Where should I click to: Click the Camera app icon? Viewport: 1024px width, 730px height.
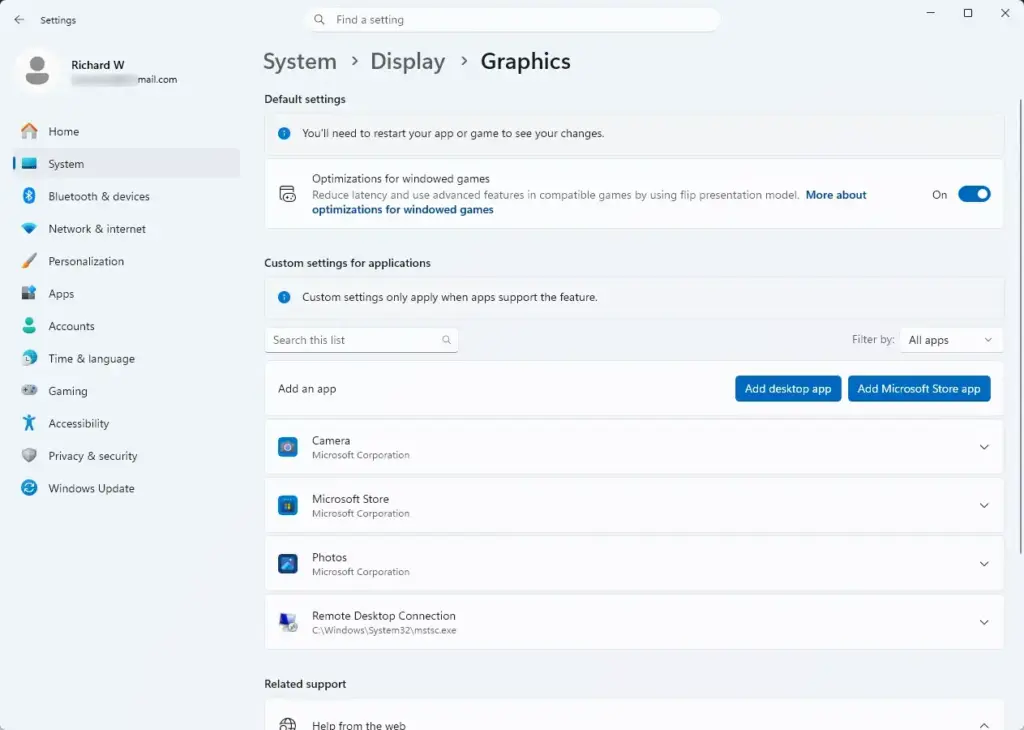click(x=287, y=447)
